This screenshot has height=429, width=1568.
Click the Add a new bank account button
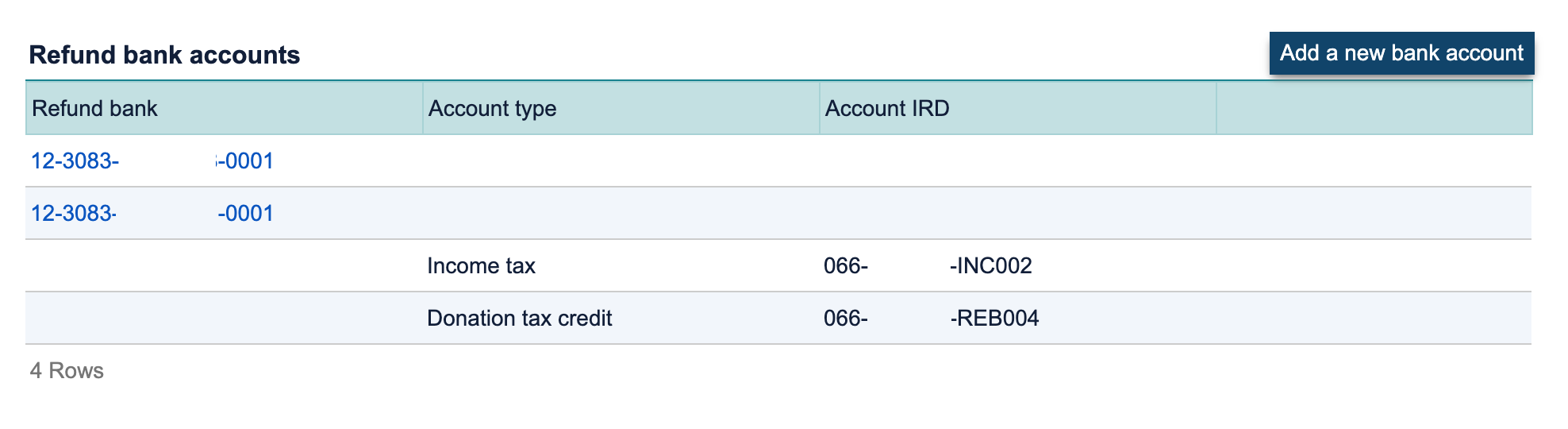1401,53
